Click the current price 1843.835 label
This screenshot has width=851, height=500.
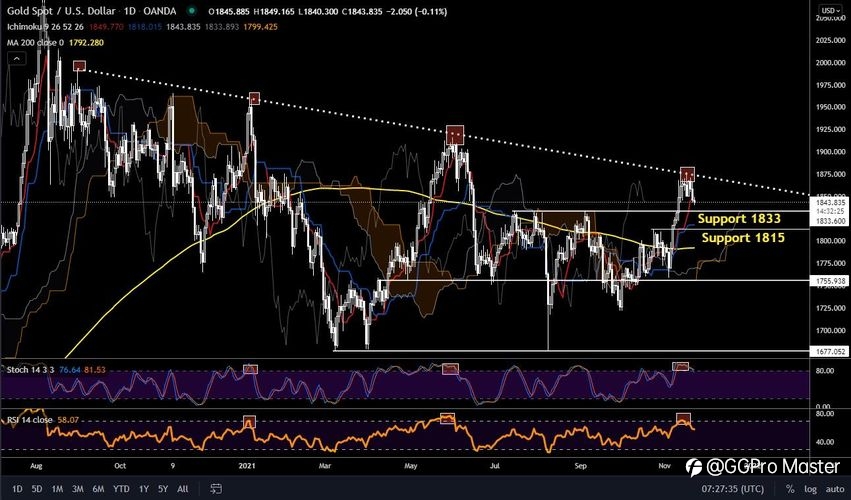pos(829,202)
